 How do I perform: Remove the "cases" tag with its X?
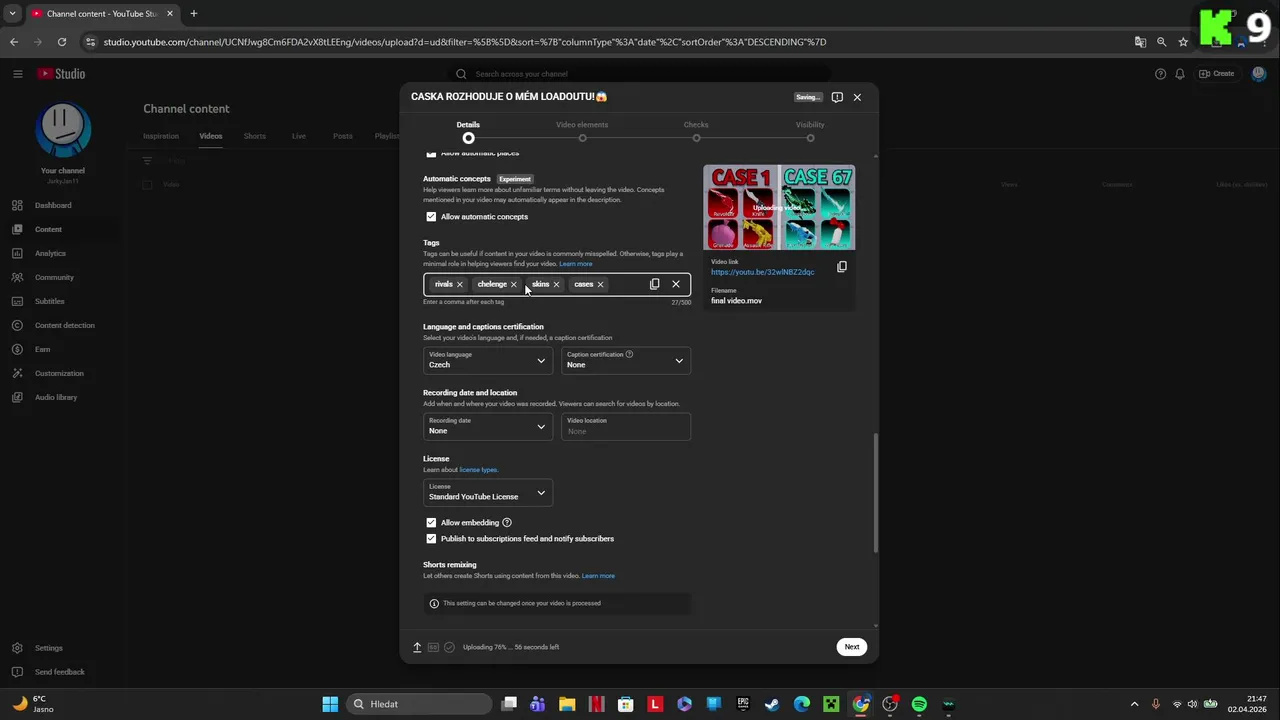pos(600,284)
